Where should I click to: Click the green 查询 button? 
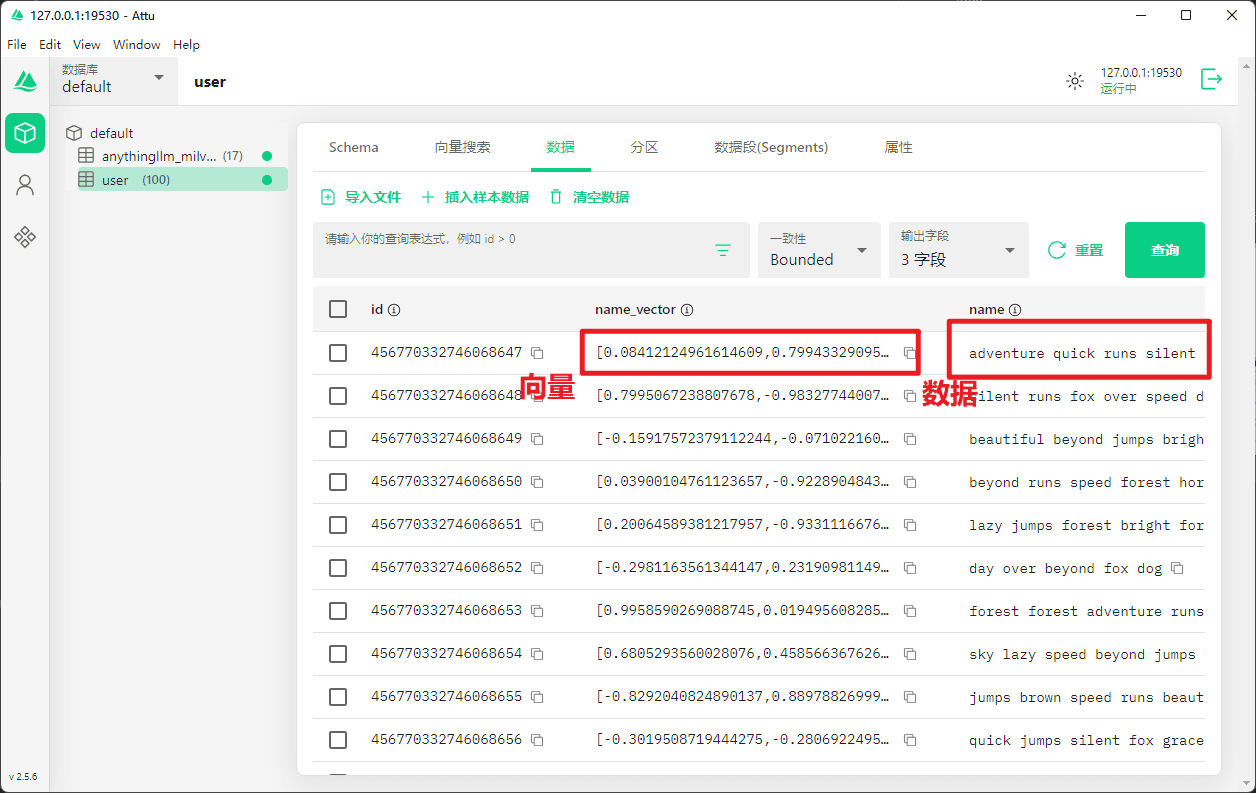tap(1164, 250)
